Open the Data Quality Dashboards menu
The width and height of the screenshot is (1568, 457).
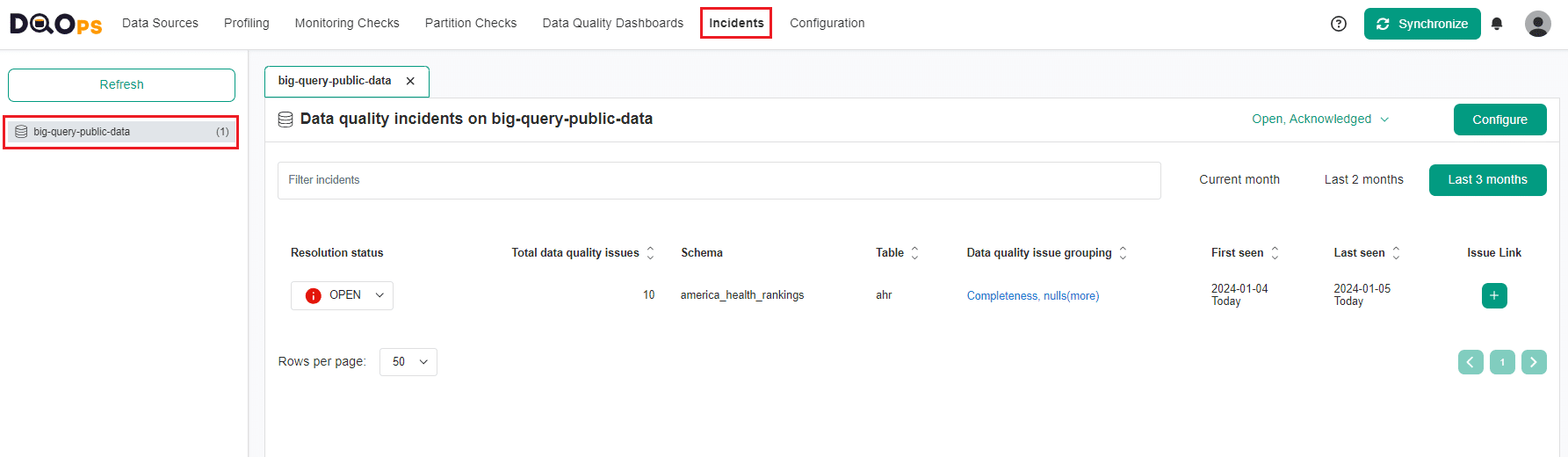(612, 24)
